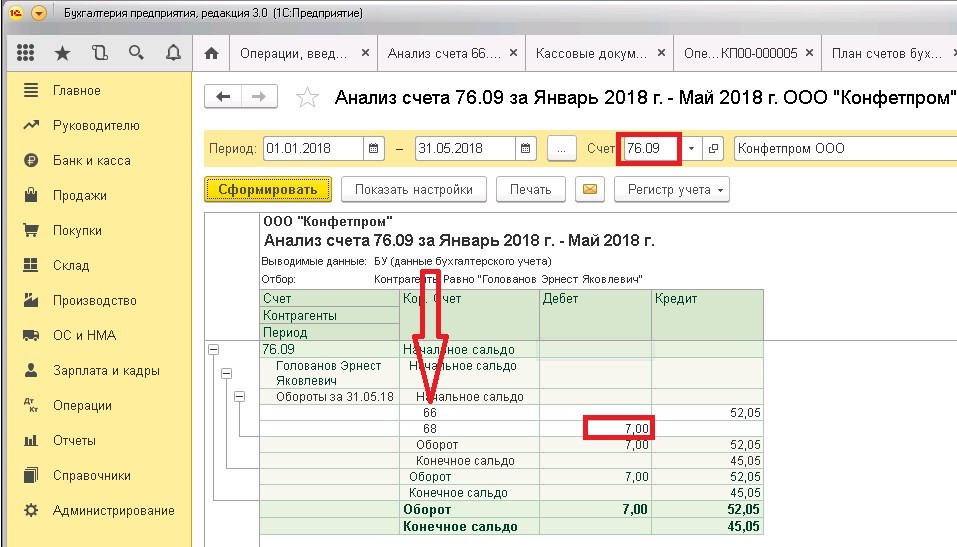Close the Анализ счета 66 tab
The image size is (957, 547).
point(514,53)
